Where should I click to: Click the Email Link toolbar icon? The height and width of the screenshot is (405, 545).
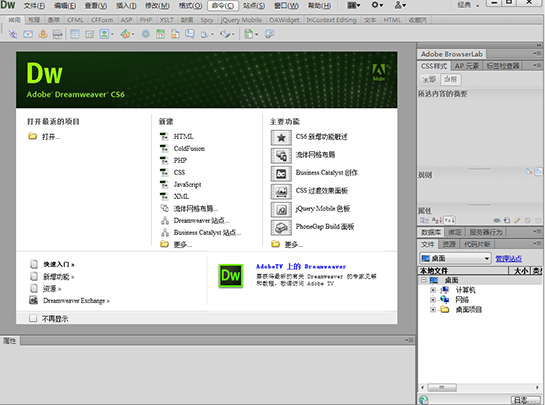point(28,34)
